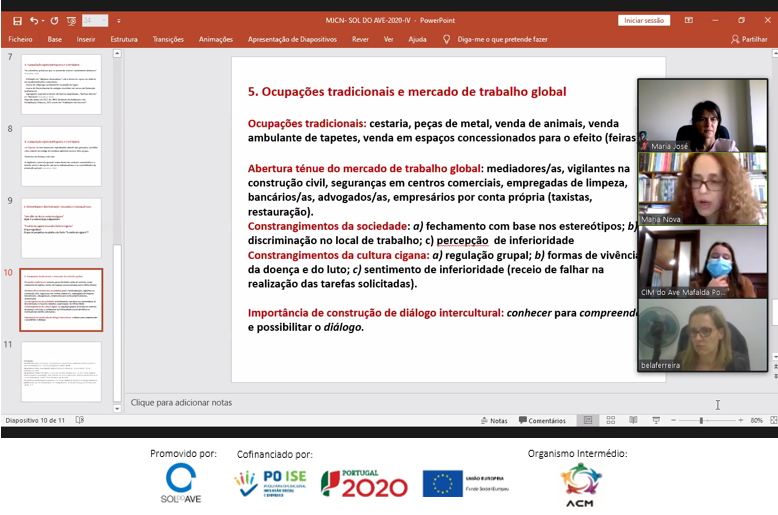This screenshot has height=515, width=778.
Task: Click the ACM logo
Action: point(581,485)
